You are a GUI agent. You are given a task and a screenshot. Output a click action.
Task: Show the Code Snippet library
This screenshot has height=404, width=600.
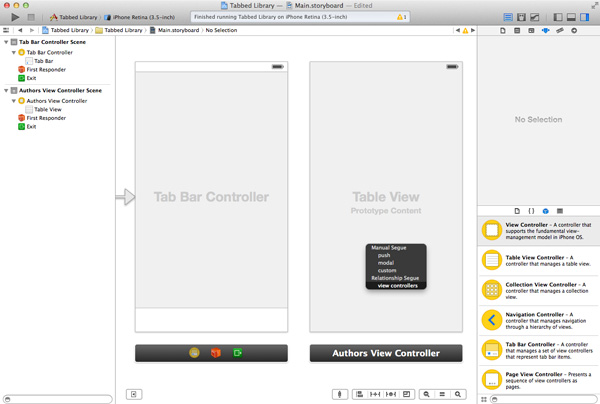(531, 211)
